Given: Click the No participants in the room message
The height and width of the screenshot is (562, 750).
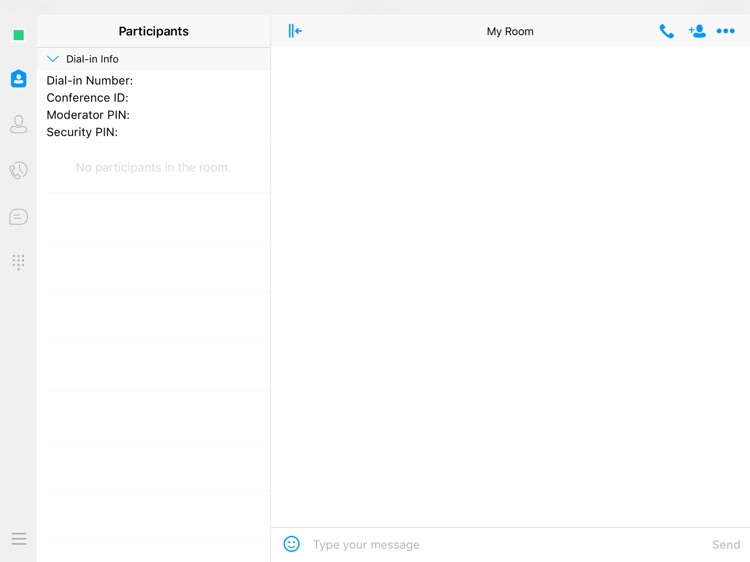Looking at the screenshot, I should coord(154,167).
